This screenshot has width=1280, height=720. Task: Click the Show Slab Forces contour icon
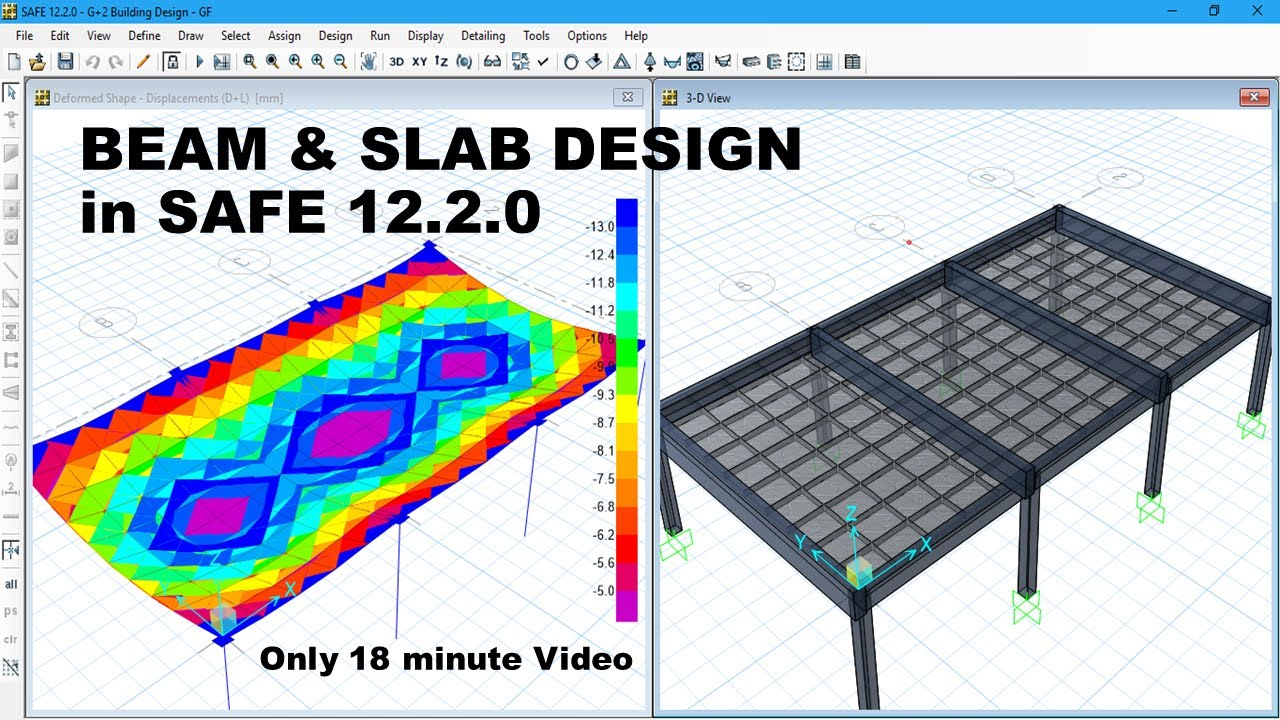tap(695, 62)
